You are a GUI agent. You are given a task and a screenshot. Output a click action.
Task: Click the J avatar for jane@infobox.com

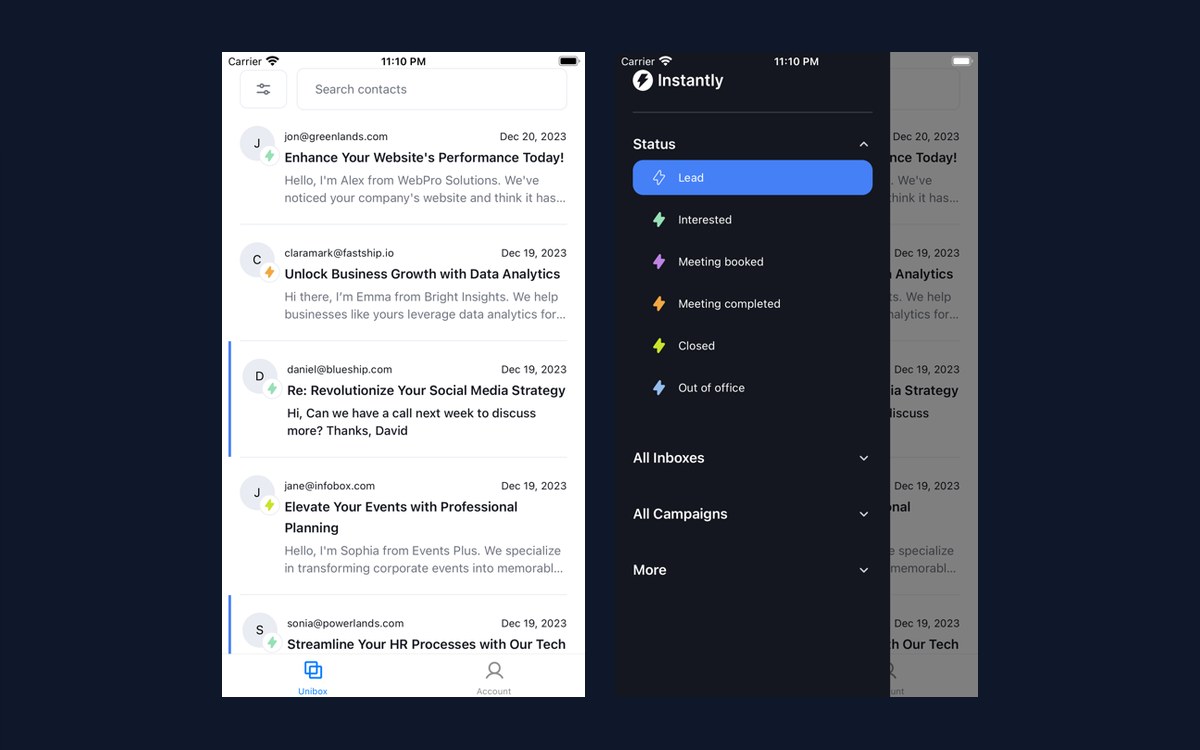(x=257, y=493)
